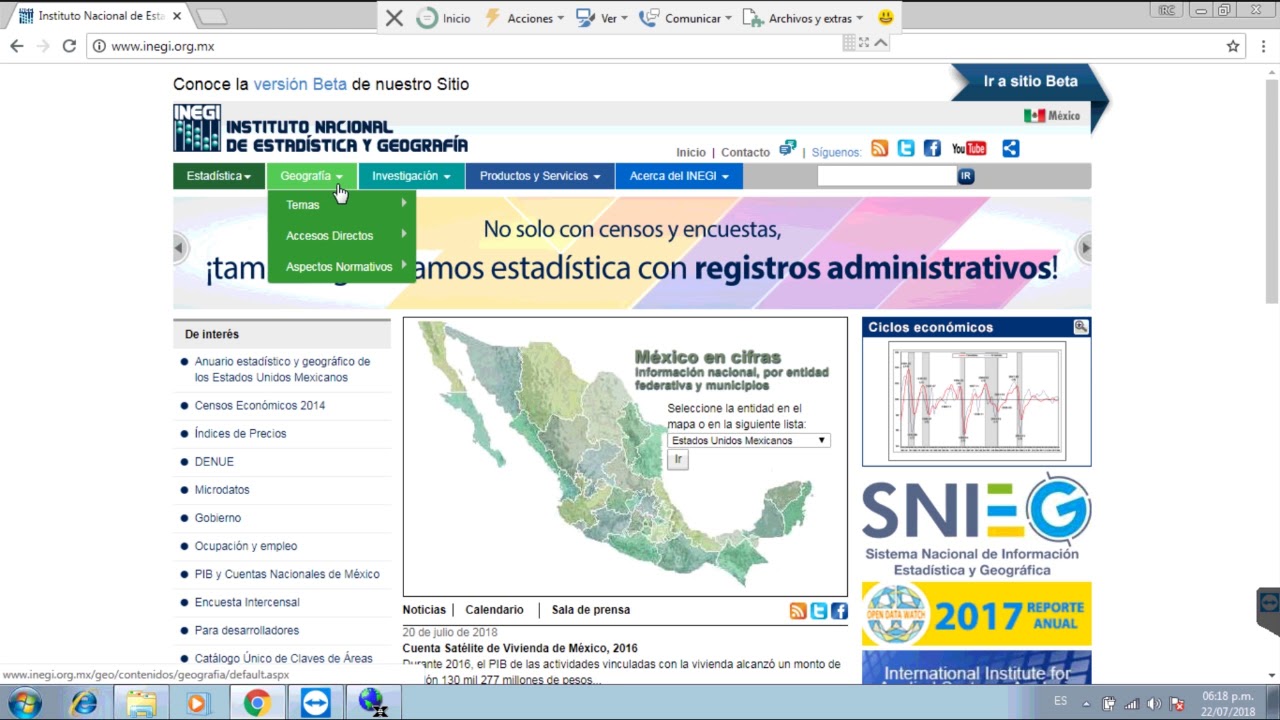Show previous banner slide with left arrow
The width and height of the screenshot is (1280, 720).
pyautogui.click(x=180, y=248)
